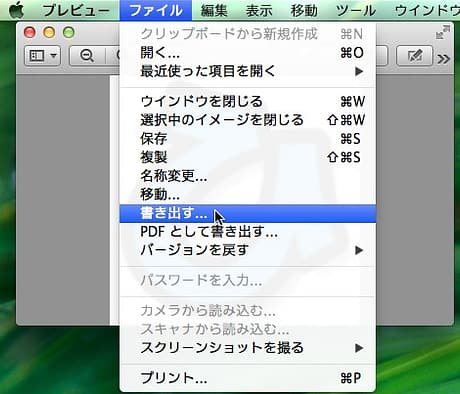Choose プリント... from the menu

point(248,378)
